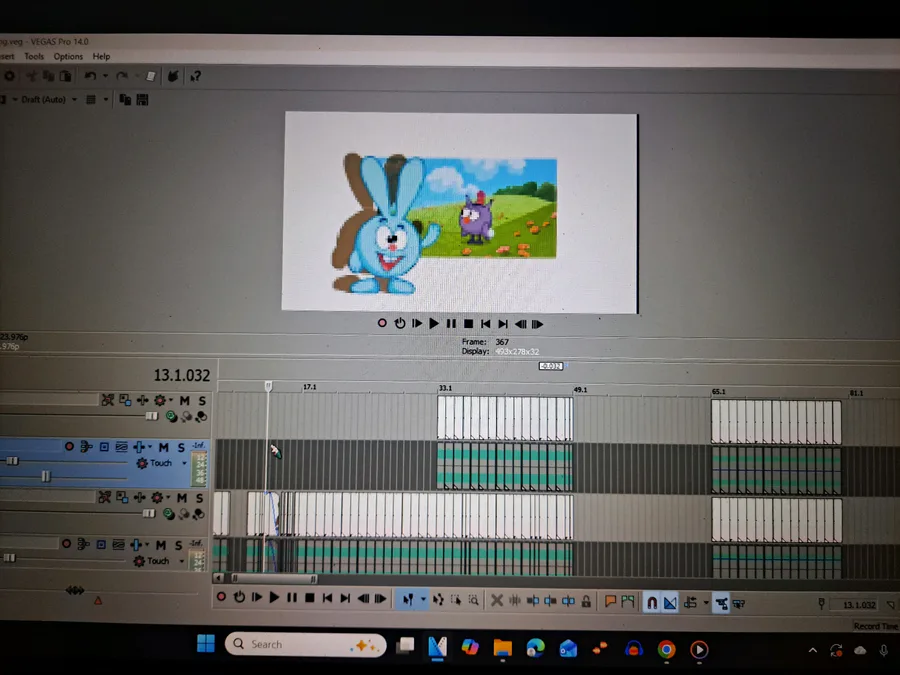This screenshot has height=675, width=900.
Task: Open the Tools menu
Action: (x=34, y=56)
